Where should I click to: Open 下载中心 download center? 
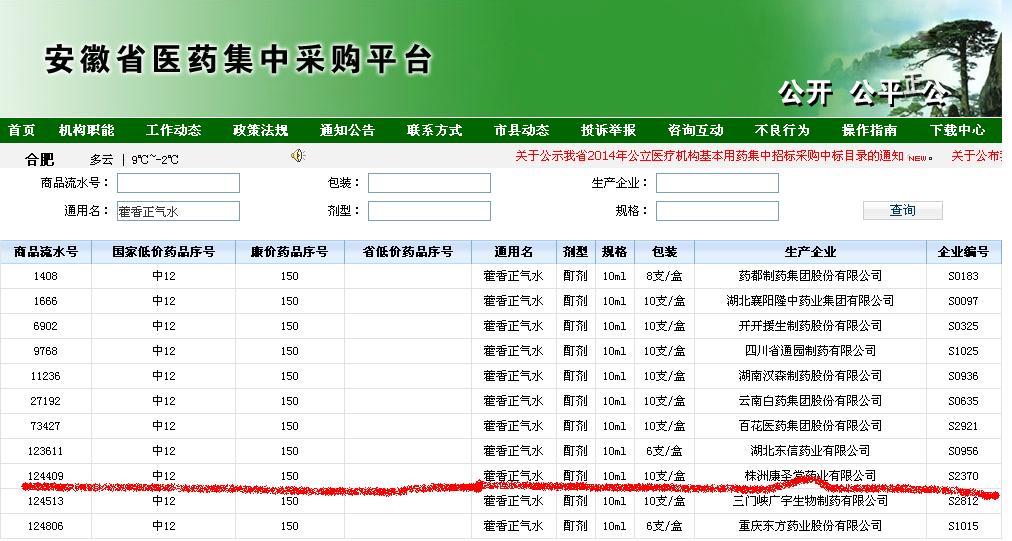(x=957, y=130)
